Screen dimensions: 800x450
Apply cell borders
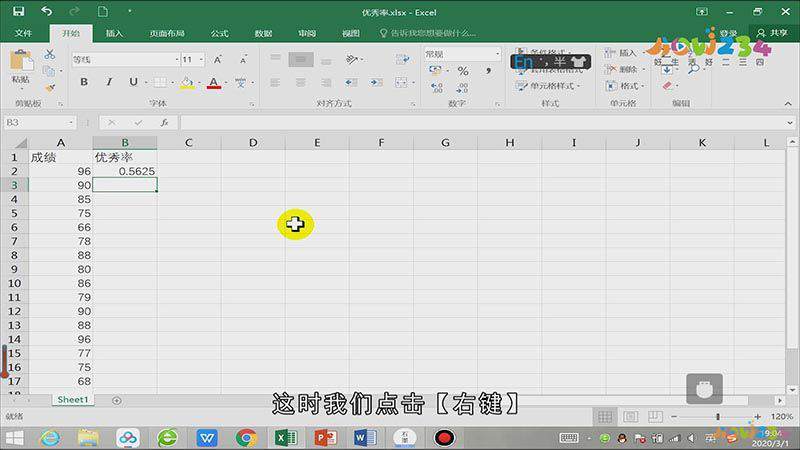(x=160, y=82)
